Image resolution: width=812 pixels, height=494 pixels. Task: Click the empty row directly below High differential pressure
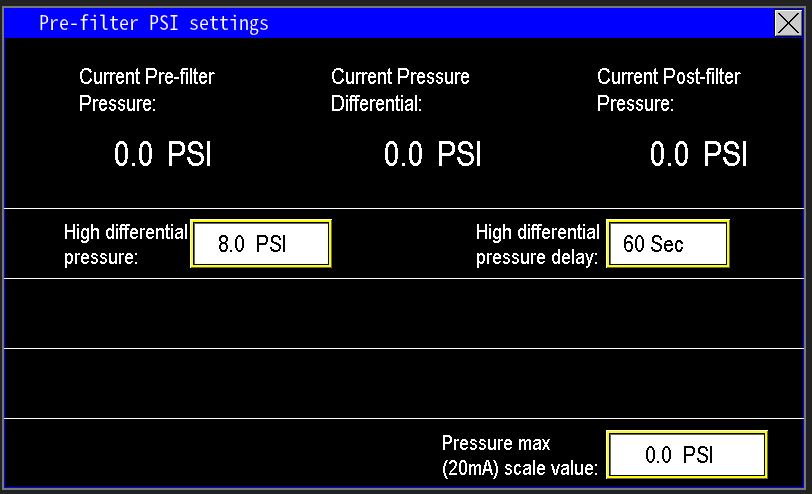tap(405, 313)
